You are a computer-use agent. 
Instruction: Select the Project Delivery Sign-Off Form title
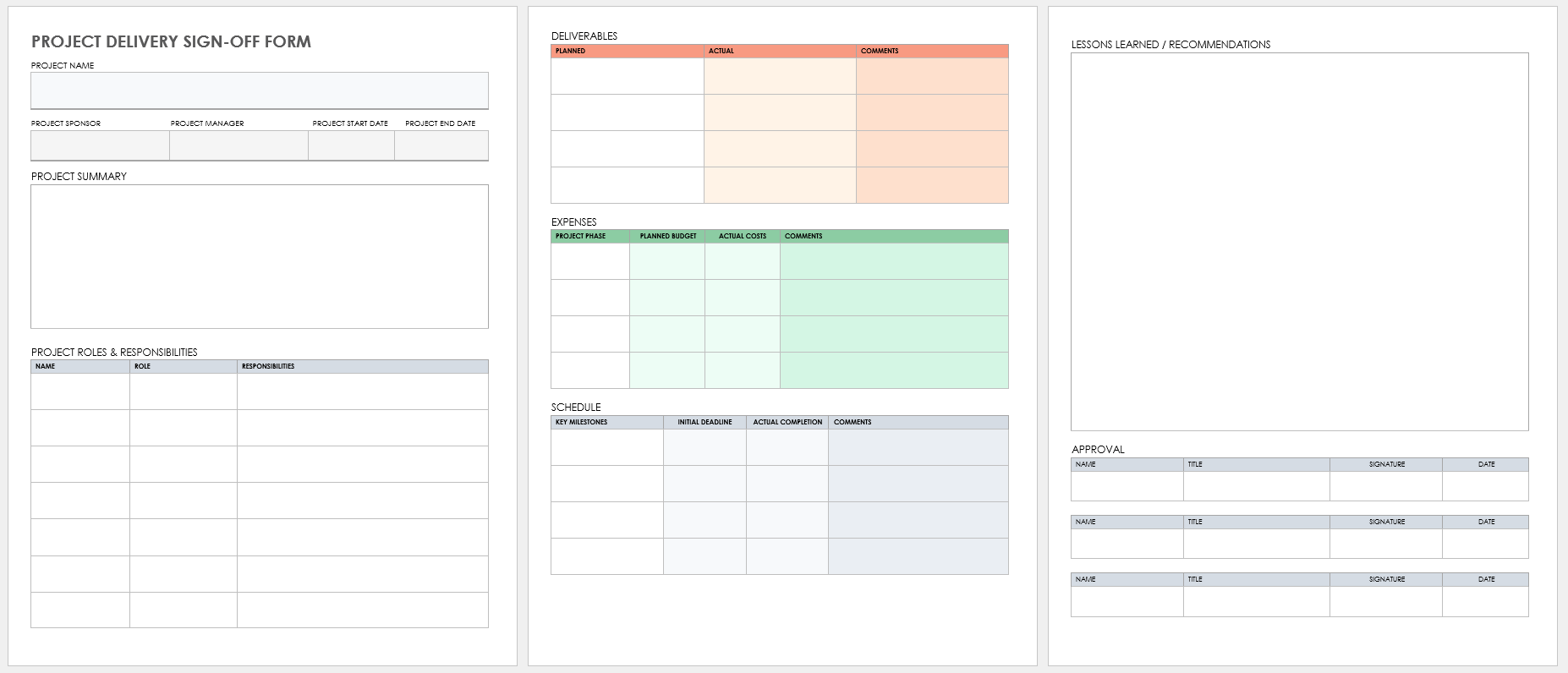[x=171, y=41]
